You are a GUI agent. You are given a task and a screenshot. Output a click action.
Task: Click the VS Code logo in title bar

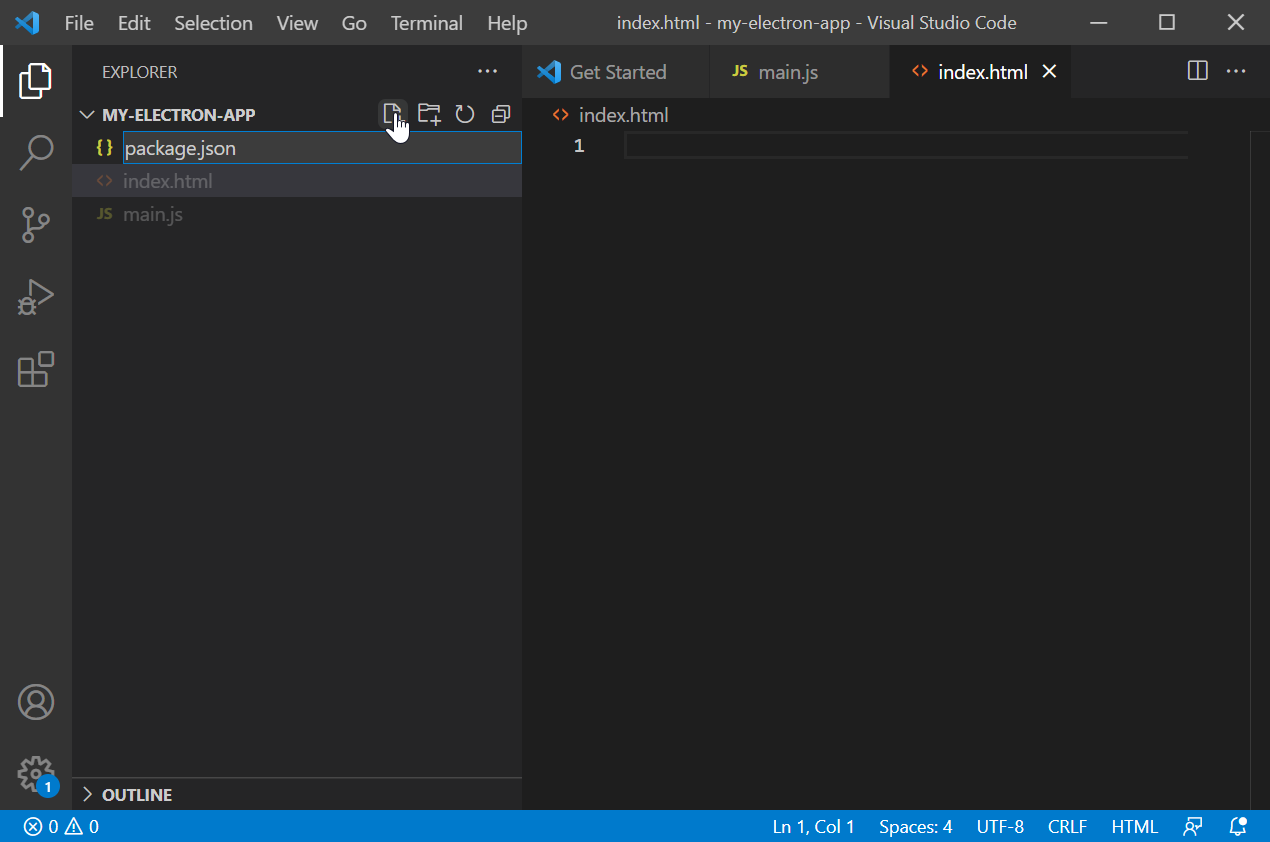click(x=27, y=22)
